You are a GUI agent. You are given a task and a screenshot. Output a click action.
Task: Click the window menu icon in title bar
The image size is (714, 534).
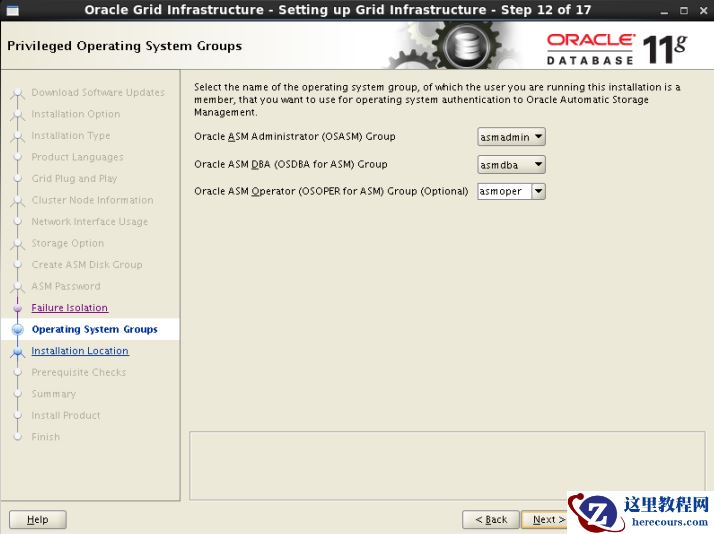(x=13, y=10)
